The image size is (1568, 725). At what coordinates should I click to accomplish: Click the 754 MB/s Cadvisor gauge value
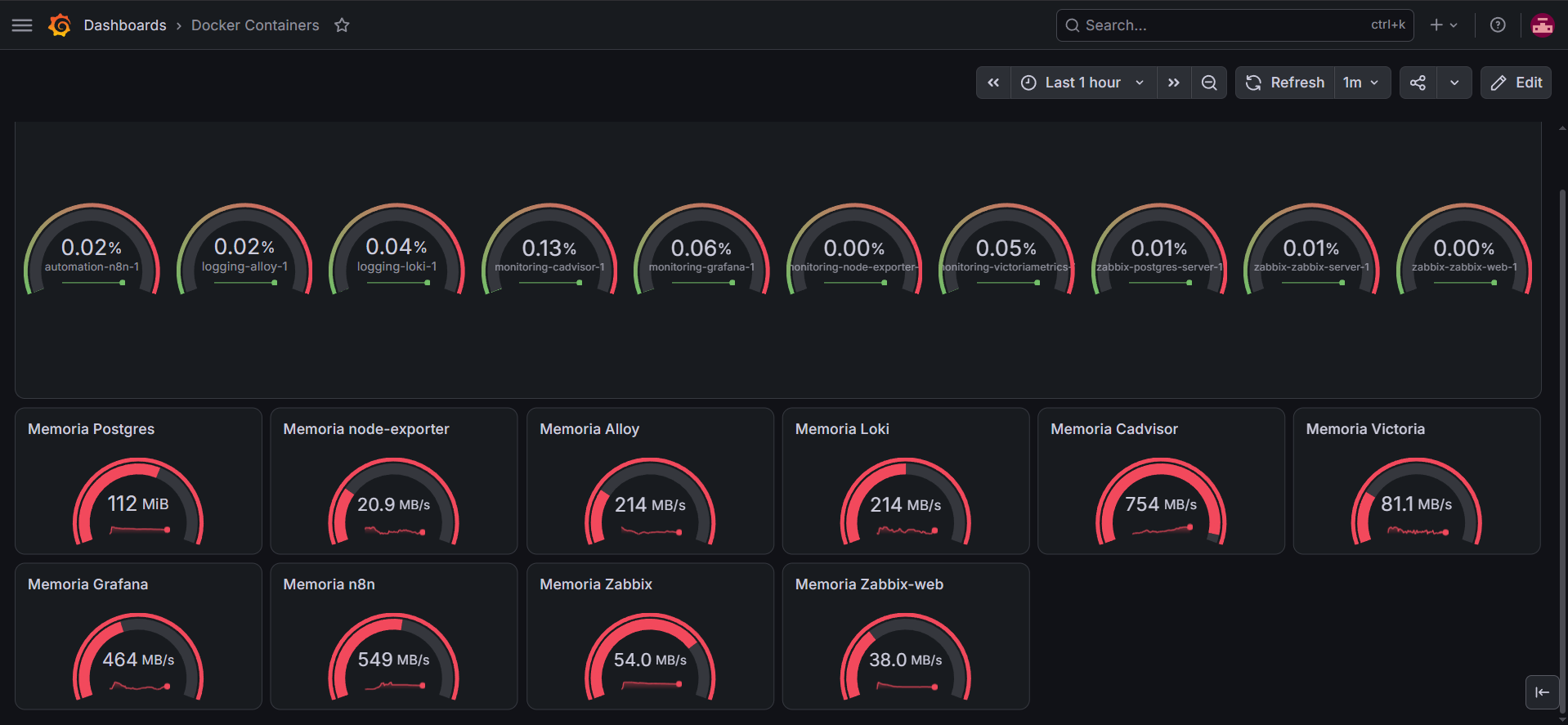(1161, 504)
